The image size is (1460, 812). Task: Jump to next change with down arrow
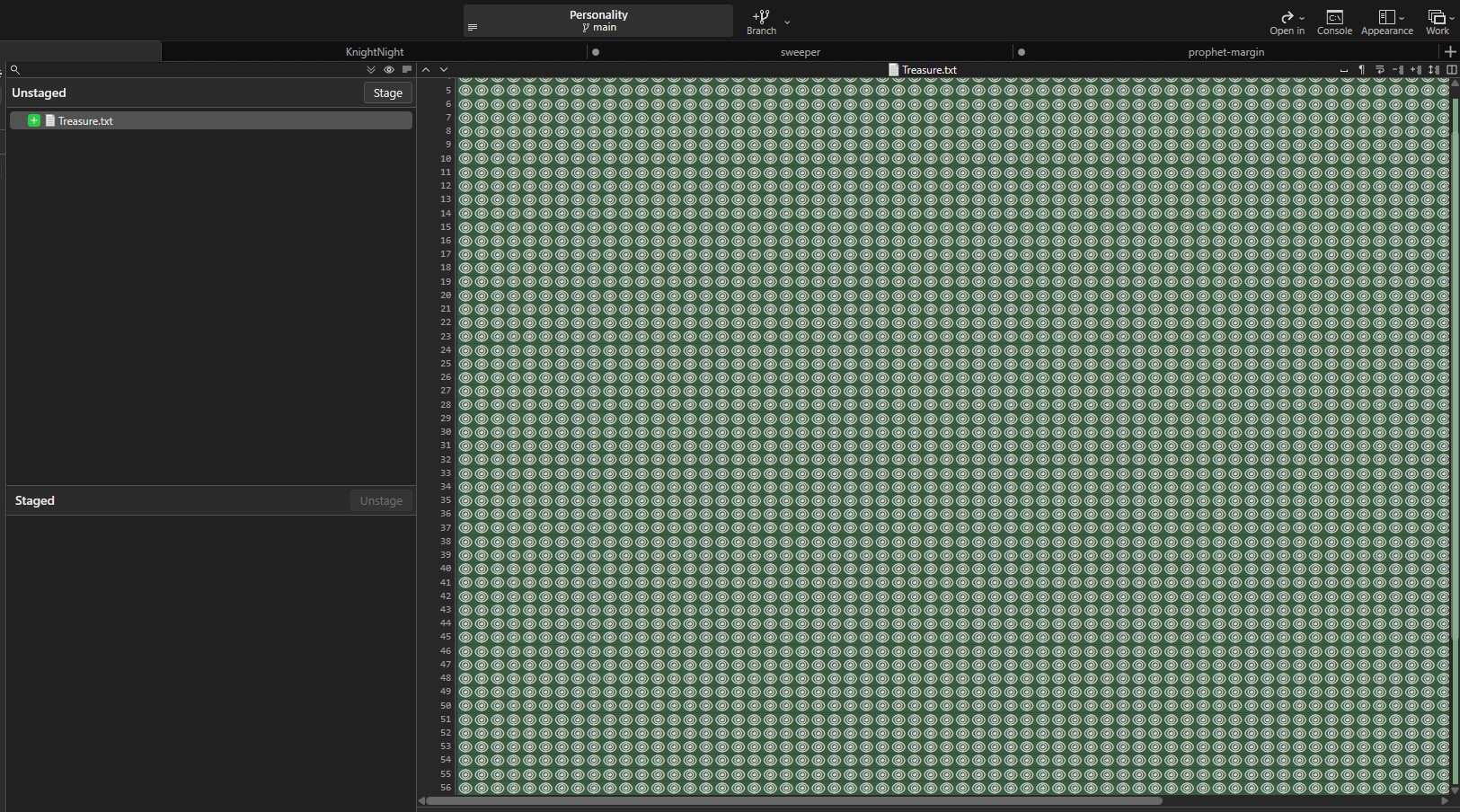pos(444,69)
